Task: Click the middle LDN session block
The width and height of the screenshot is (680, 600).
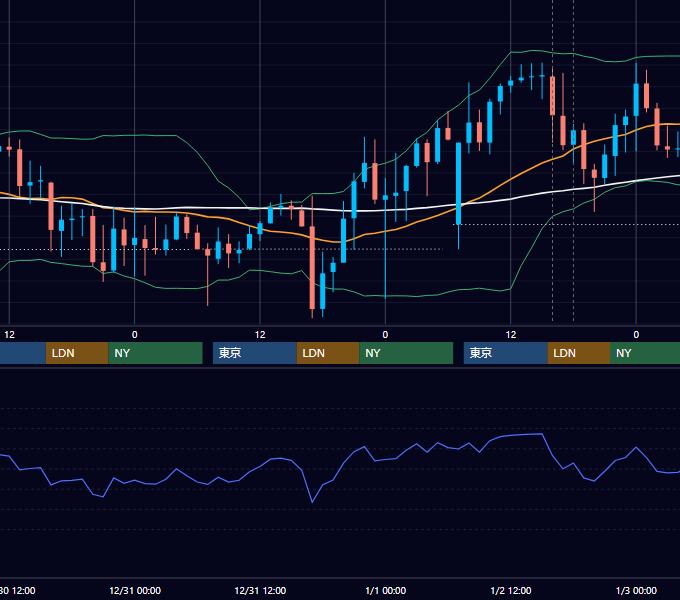Action: coord(328,353)
